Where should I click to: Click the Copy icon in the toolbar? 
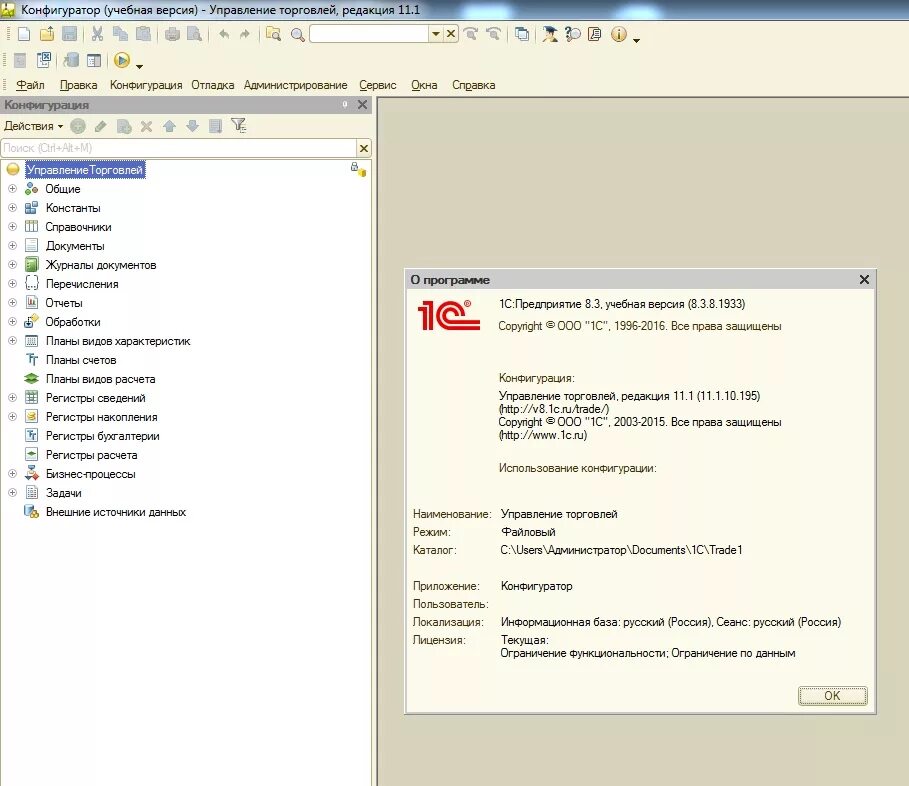pos(121,34)
